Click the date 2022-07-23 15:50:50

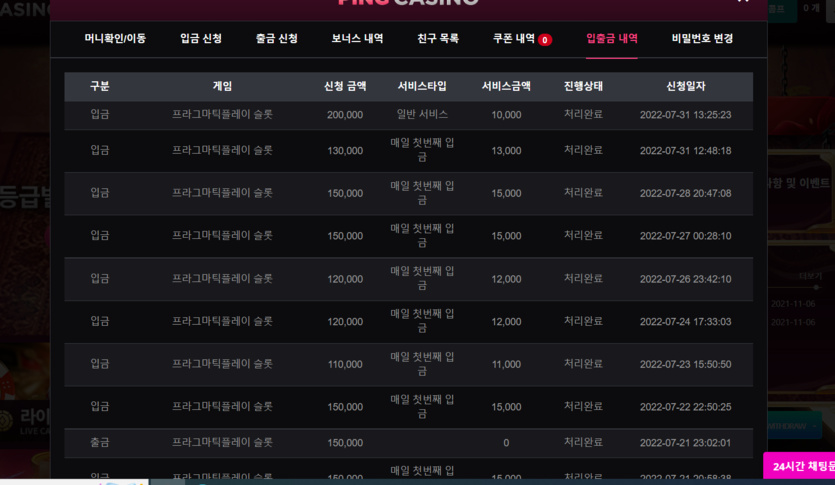point(685,365)
